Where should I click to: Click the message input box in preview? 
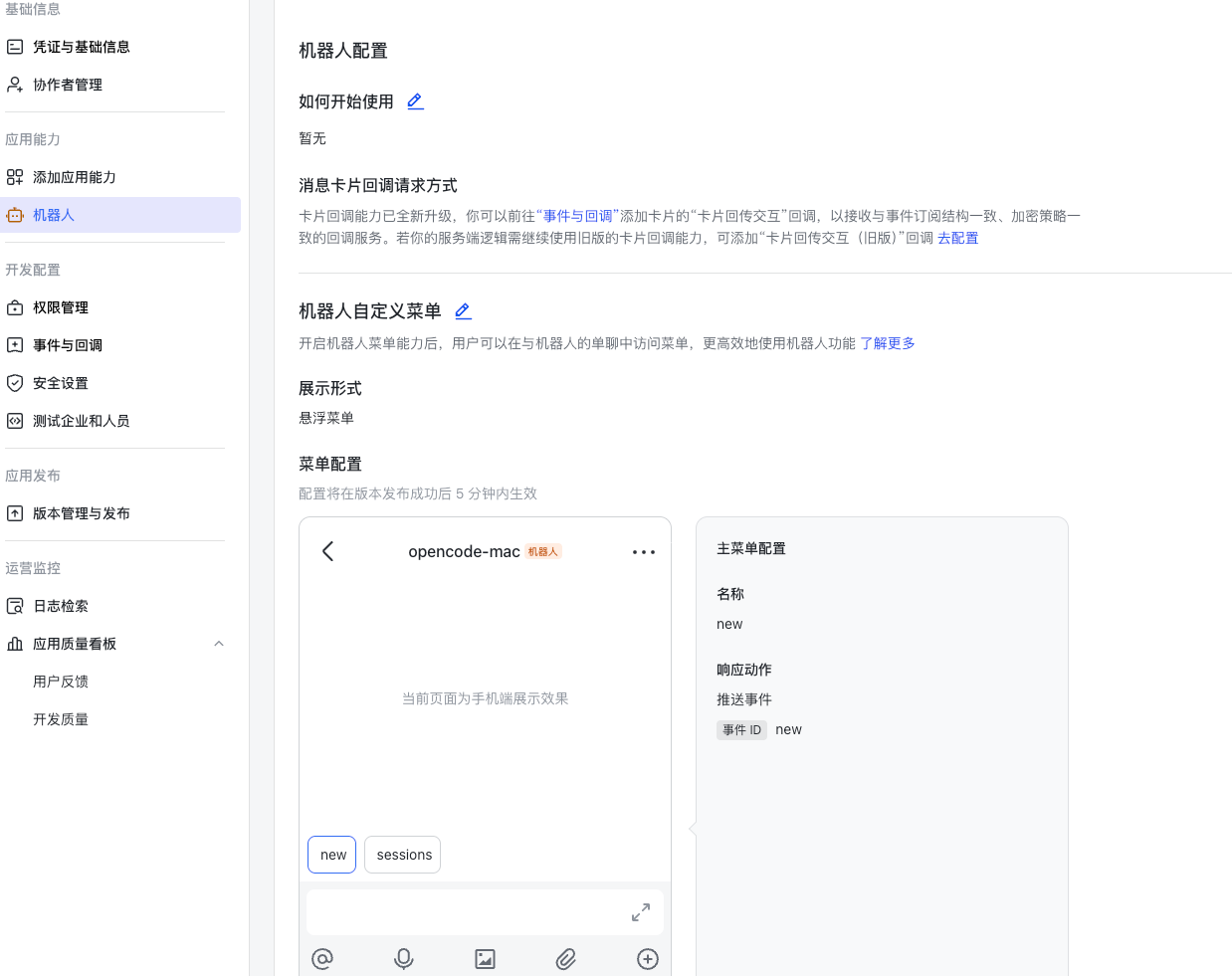(x=485, y=912)
